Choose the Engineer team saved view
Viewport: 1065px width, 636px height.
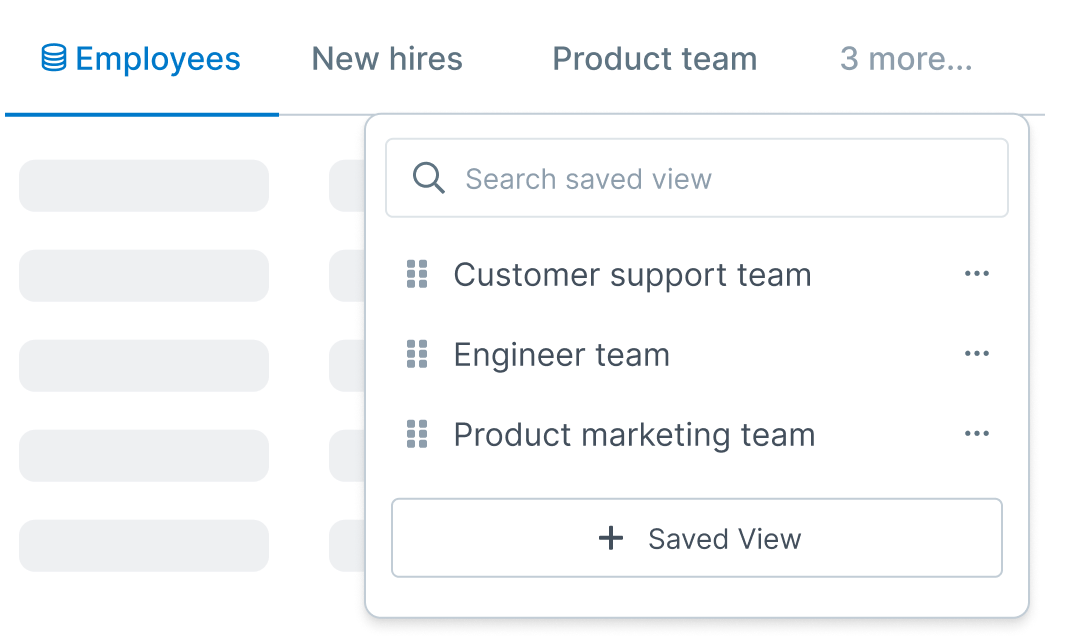tap(562, 355)
